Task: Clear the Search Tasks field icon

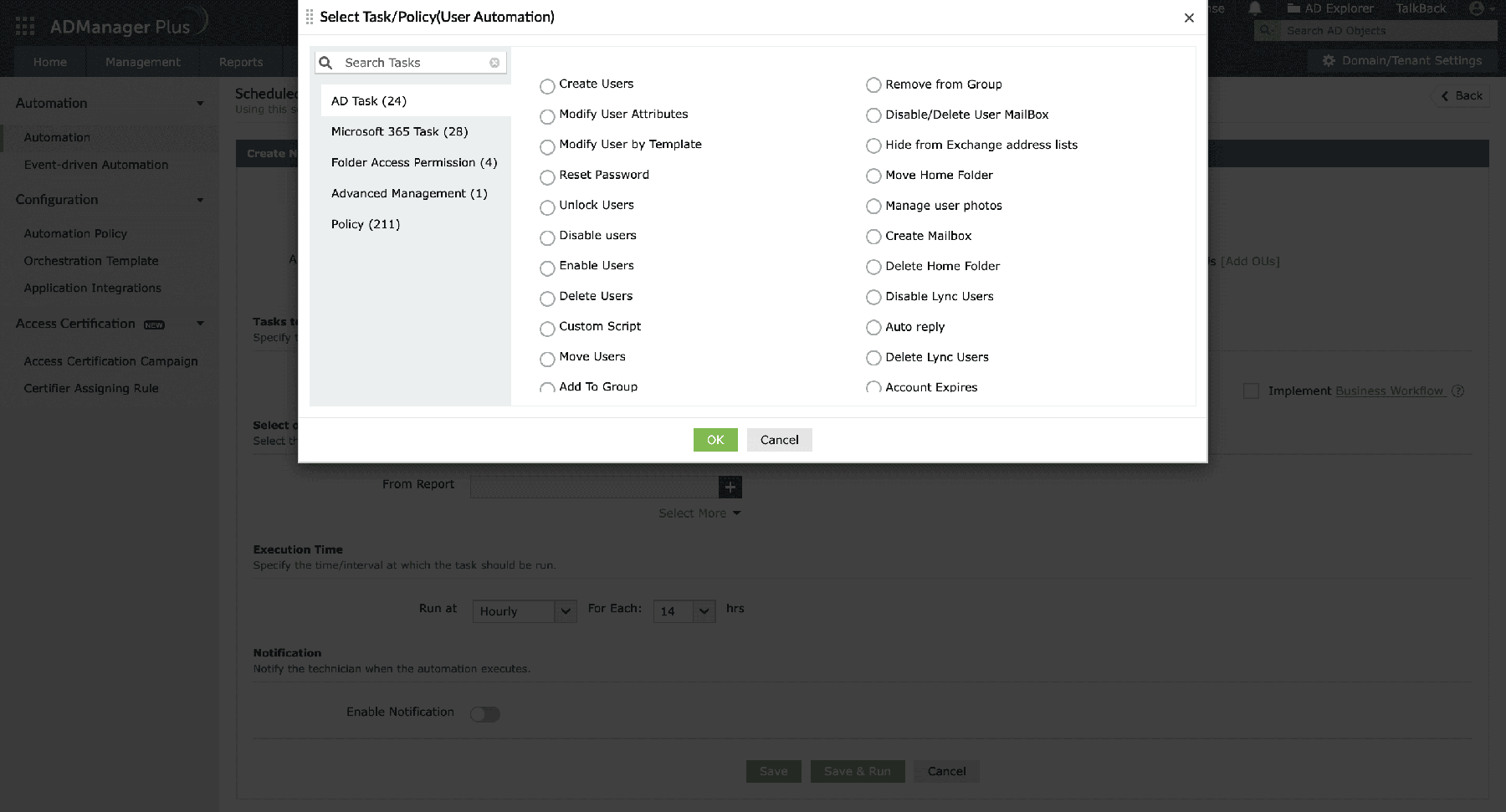Action: point(494,63)
